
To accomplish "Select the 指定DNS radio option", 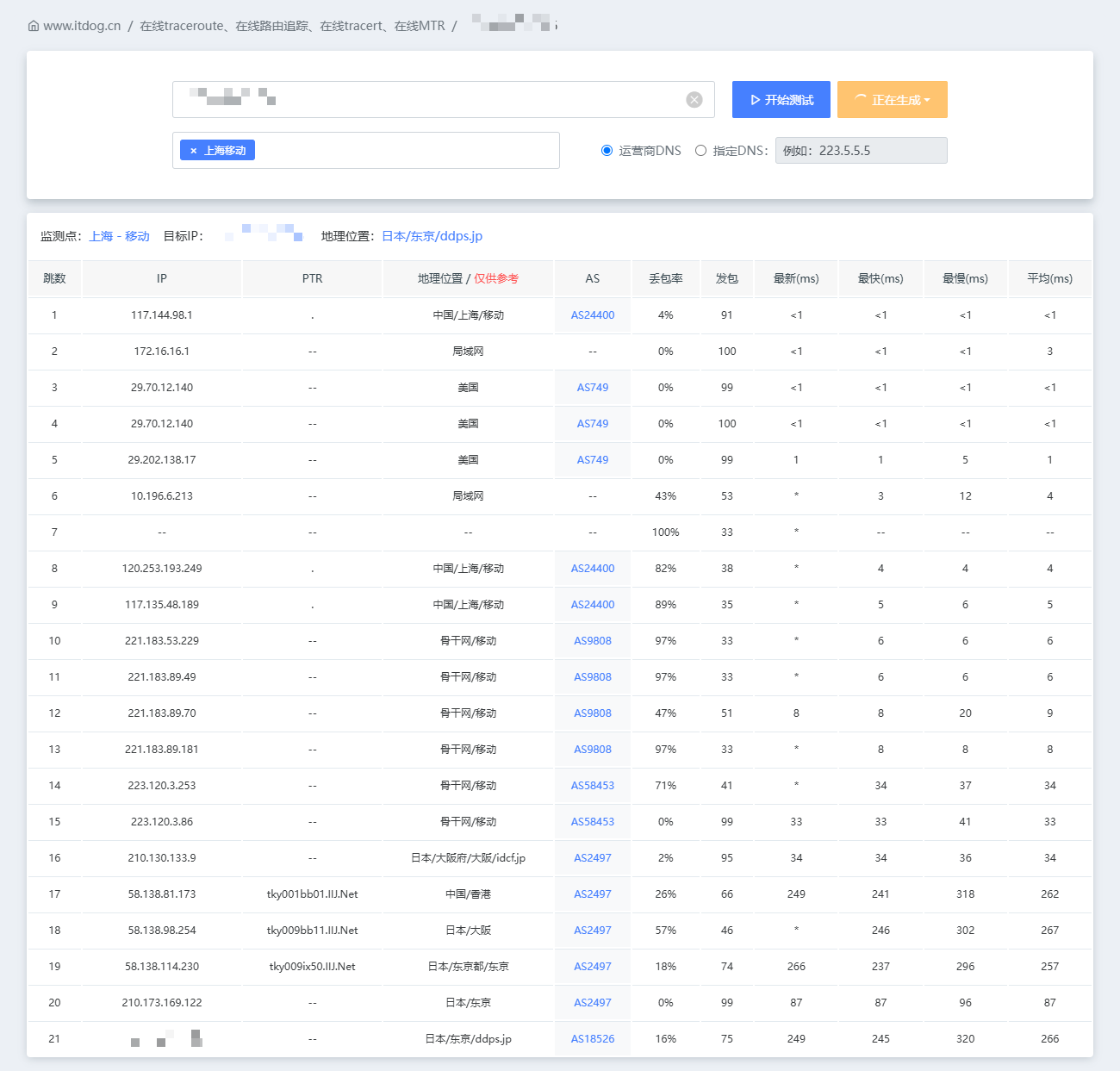I will pyautogui.click(x=700, y=151).
